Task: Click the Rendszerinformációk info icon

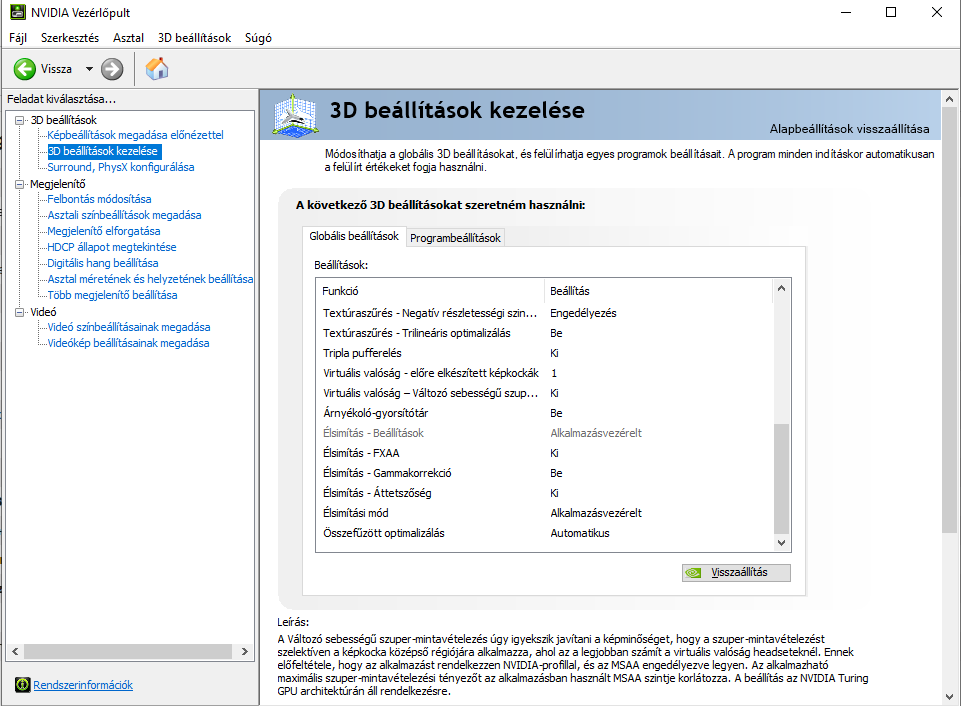Action: (23, 685)
